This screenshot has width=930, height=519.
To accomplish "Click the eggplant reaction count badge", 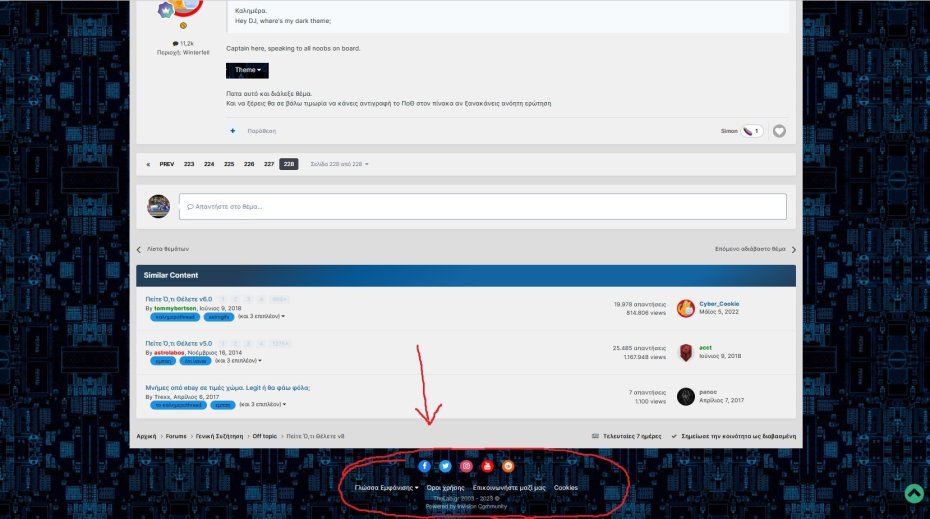I will tap(751, 131).
